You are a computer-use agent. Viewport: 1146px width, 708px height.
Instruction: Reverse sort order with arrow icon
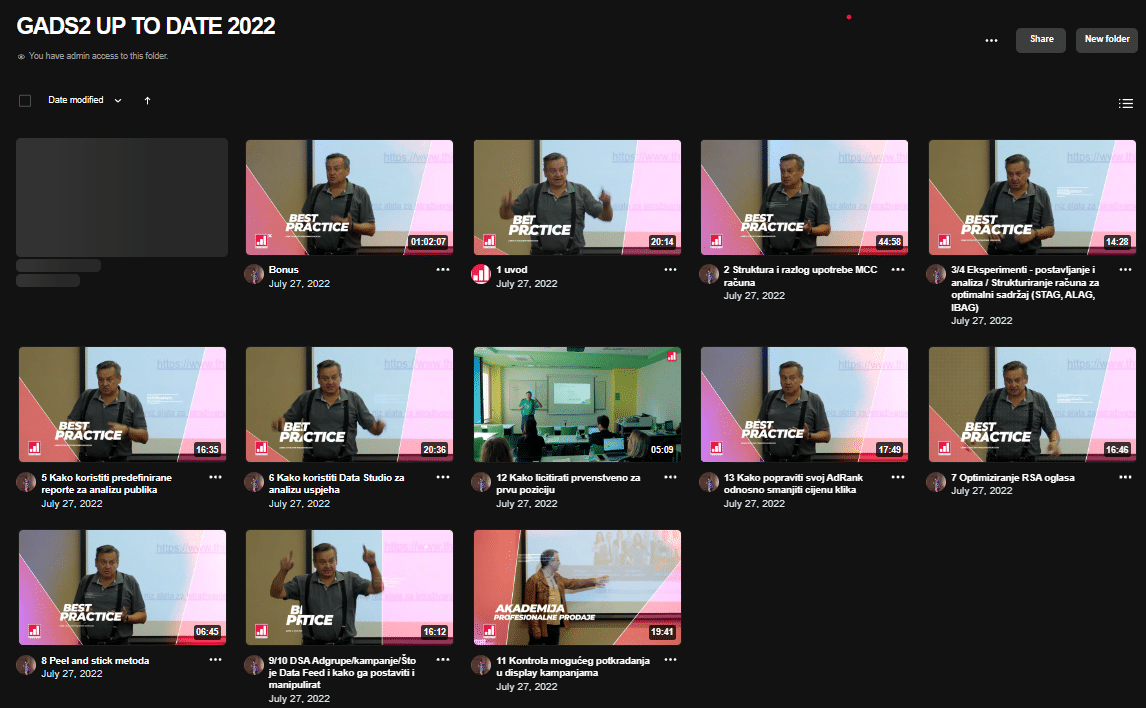tap(147, 101)
